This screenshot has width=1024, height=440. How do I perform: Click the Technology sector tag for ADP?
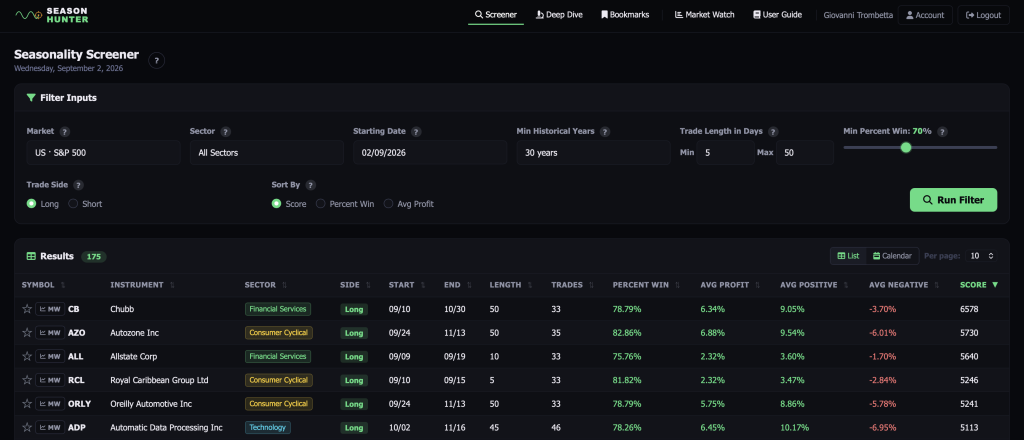[x=268, y=428]
